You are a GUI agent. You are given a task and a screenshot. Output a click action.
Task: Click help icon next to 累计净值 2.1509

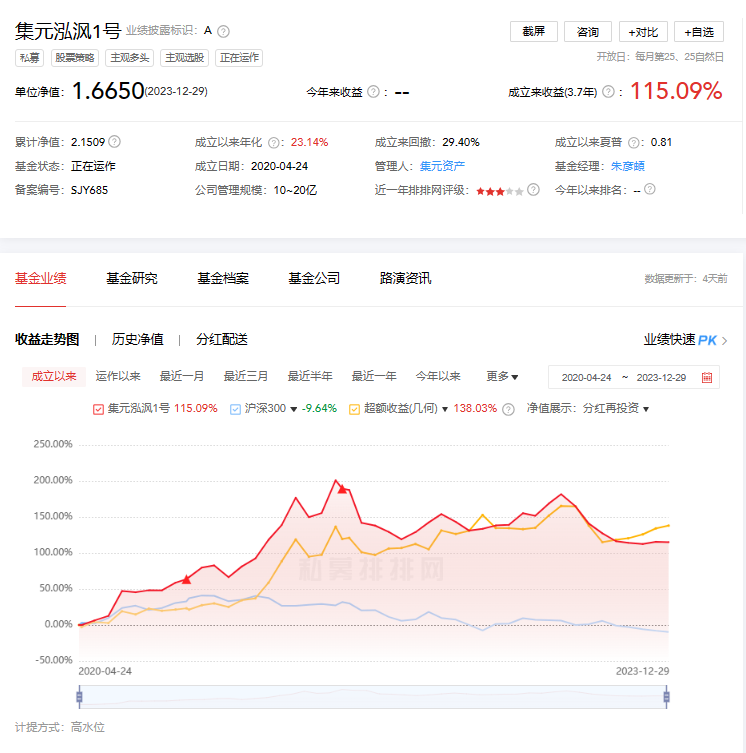pos(114,142)
